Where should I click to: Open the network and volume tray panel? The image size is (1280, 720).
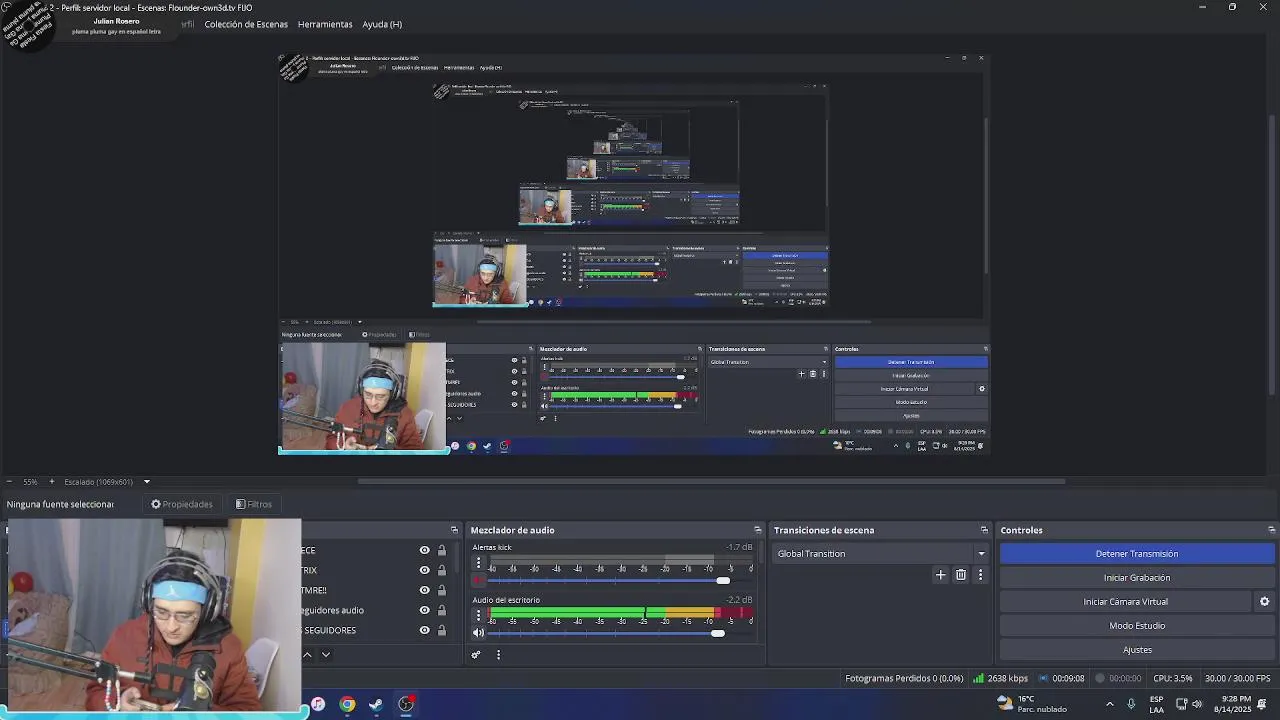(x=1188, y=704)
